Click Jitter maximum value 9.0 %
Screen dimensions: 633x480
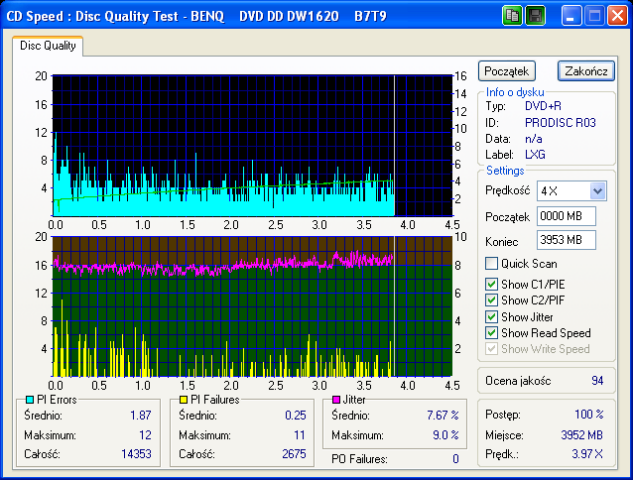(x=446, y=435)
